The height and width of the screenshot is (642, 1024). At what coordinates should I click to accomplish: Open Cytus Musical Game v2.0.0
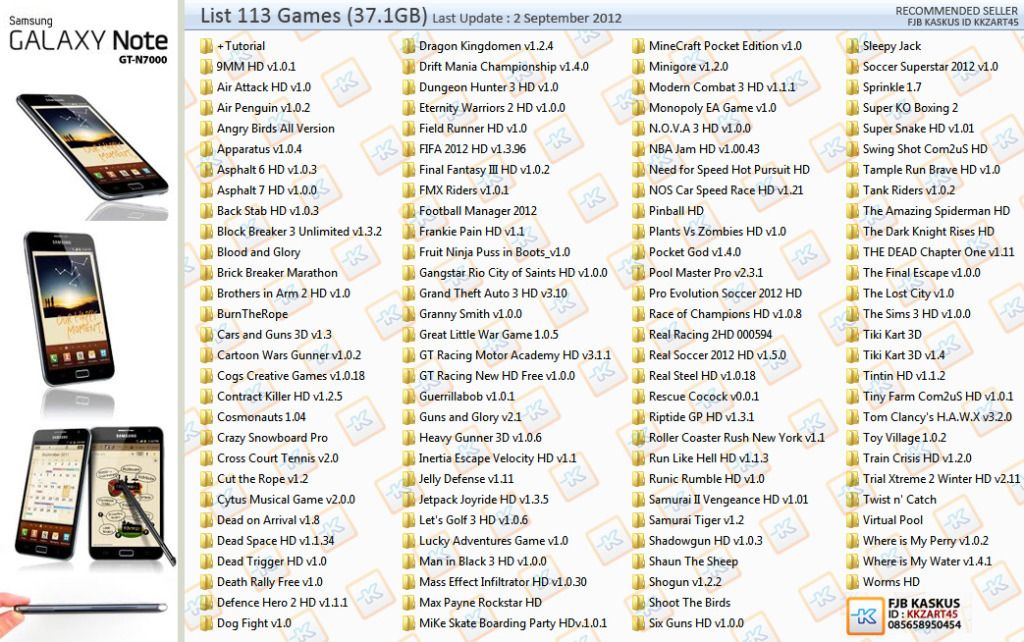point(286,500)
